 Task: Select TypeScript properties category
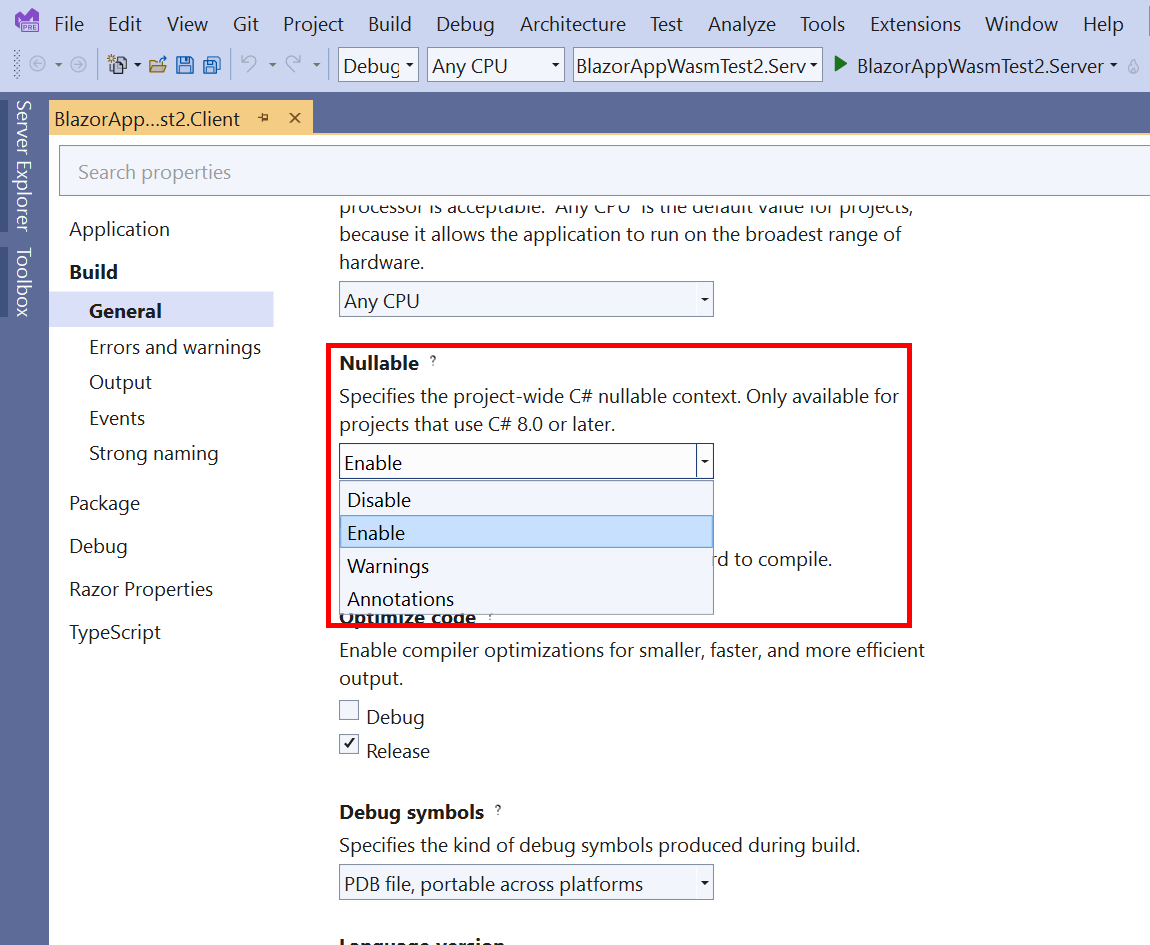(114, 632)
